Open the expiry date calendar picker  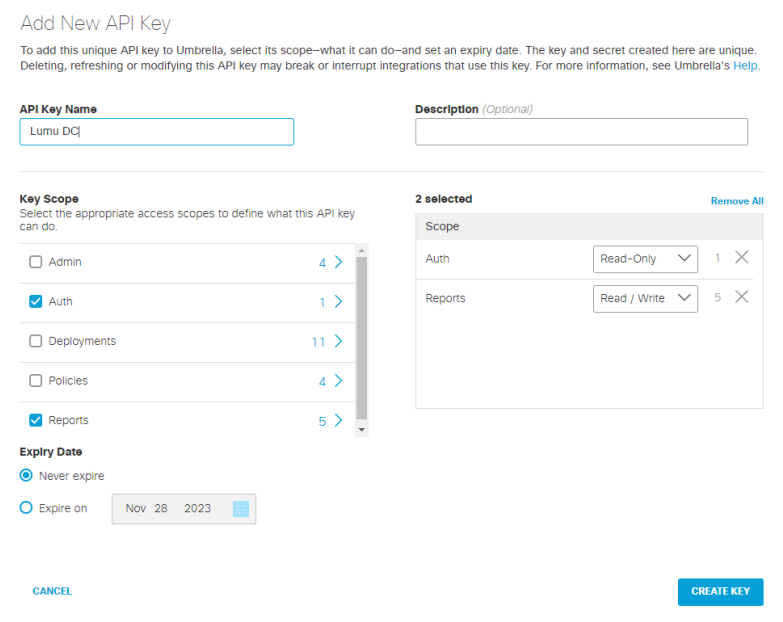click(240, 509)
